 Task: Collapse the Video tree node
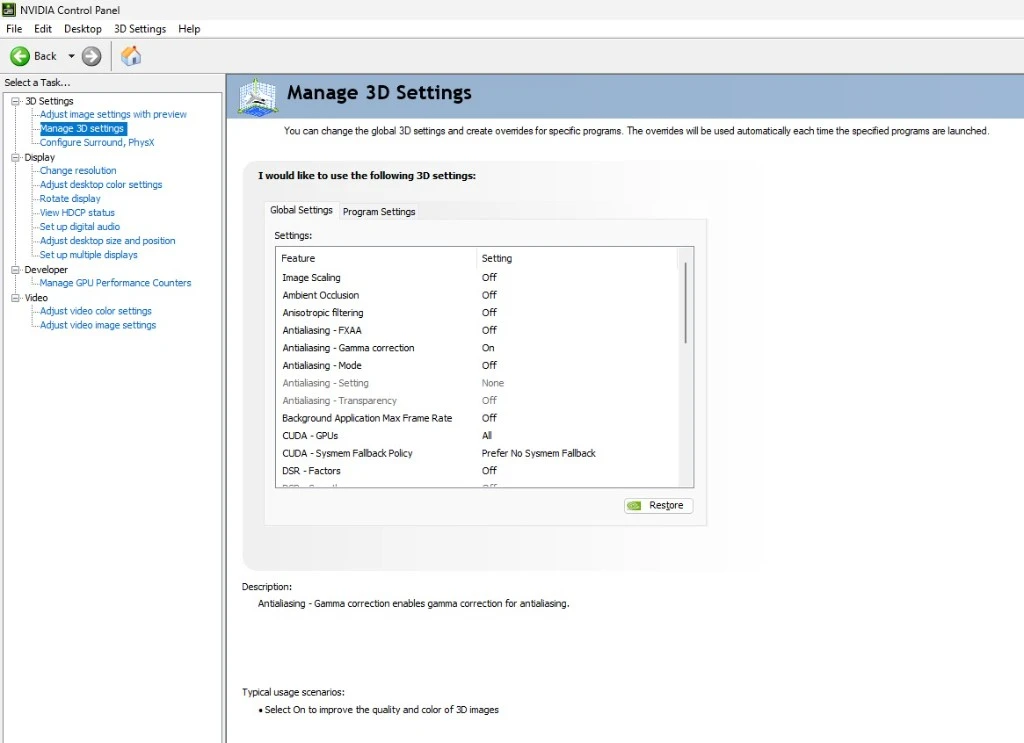click(x=16, y=298)
